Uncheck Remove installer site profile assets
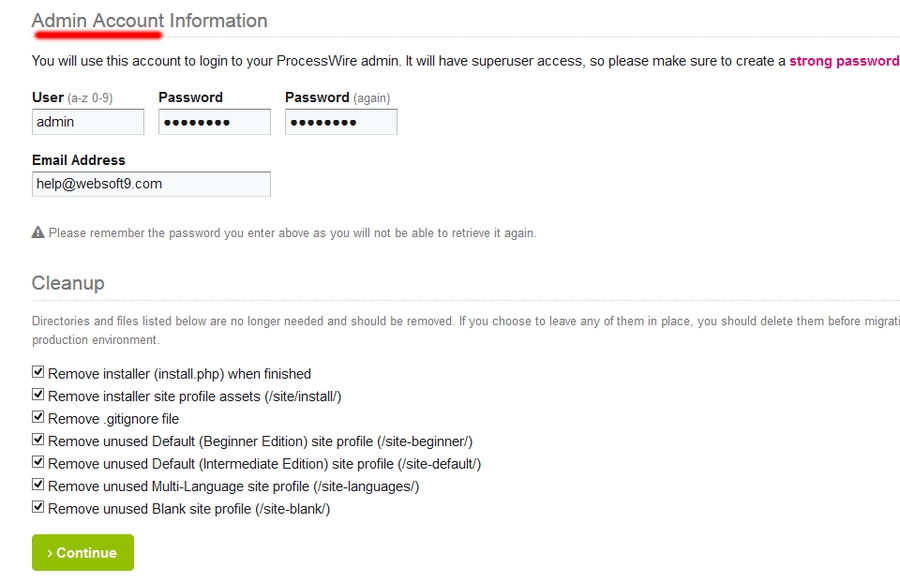Image resolution: width=900 pixels, height=583 pixels. pos(39,395)
